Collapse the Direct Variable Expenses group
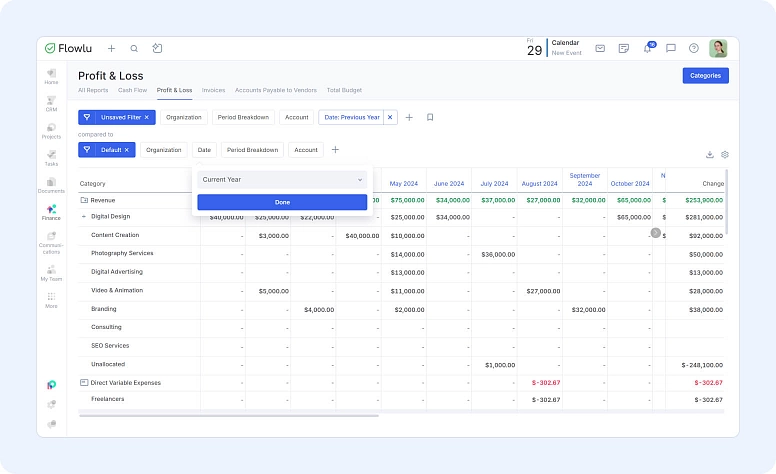Image resolution: width=776 pixels, height=474 pixels. pos(84,383)
